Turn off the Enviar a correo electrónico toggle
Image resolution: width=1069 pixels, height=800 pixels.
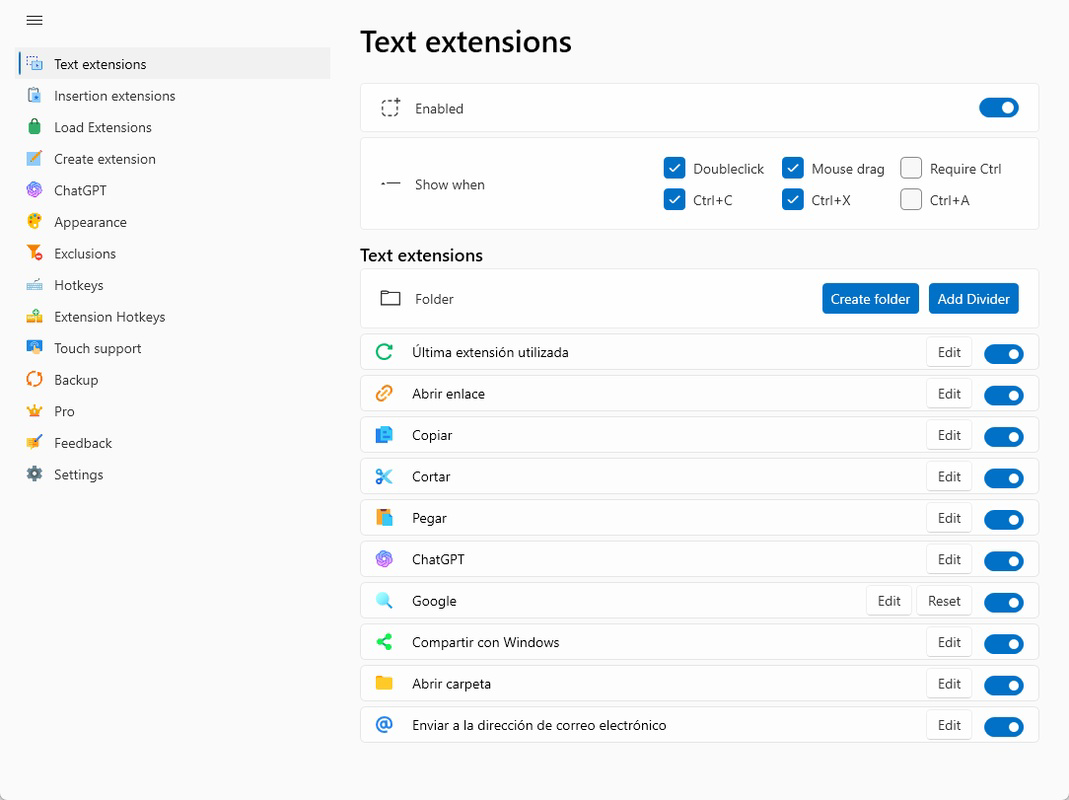[1004, 727]
